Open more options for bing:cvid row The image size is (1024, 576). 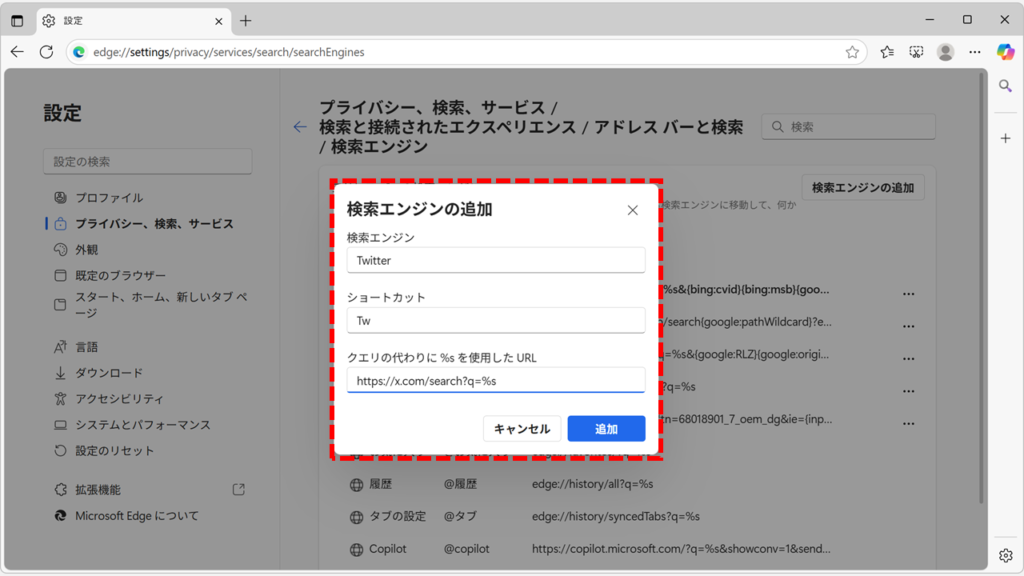pos(908,294)
